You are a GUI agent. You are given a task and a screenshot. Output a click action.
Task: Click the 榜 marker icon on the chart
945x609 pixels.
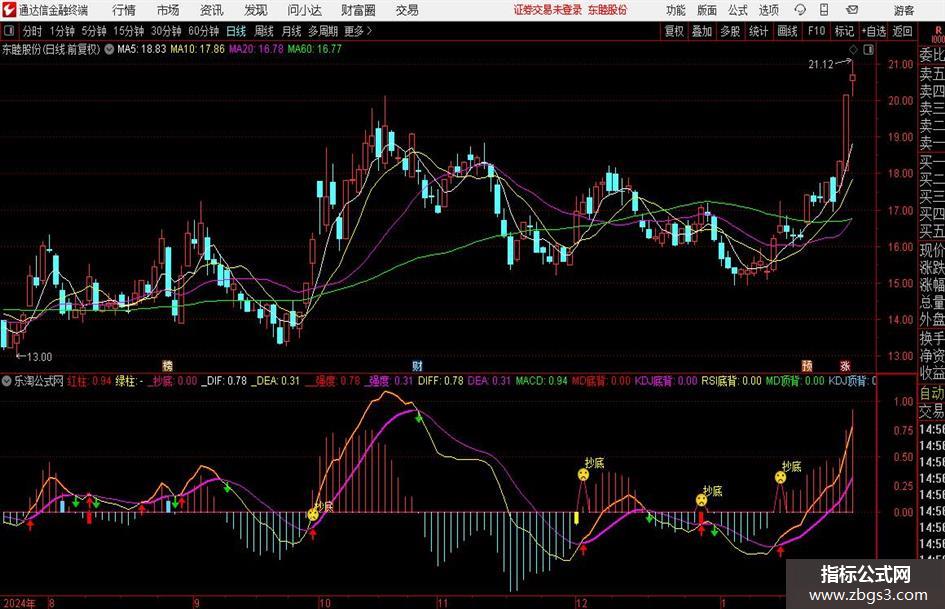pos(168,365)
